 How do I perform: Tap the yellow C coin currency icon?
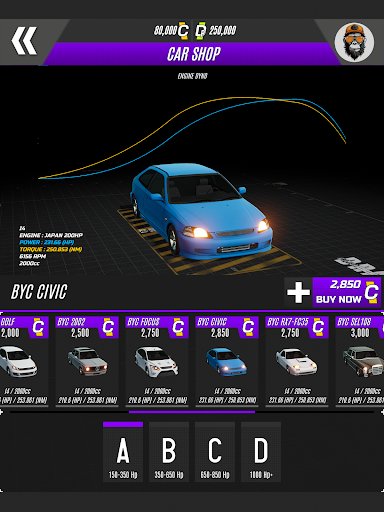tap(183, 31)
